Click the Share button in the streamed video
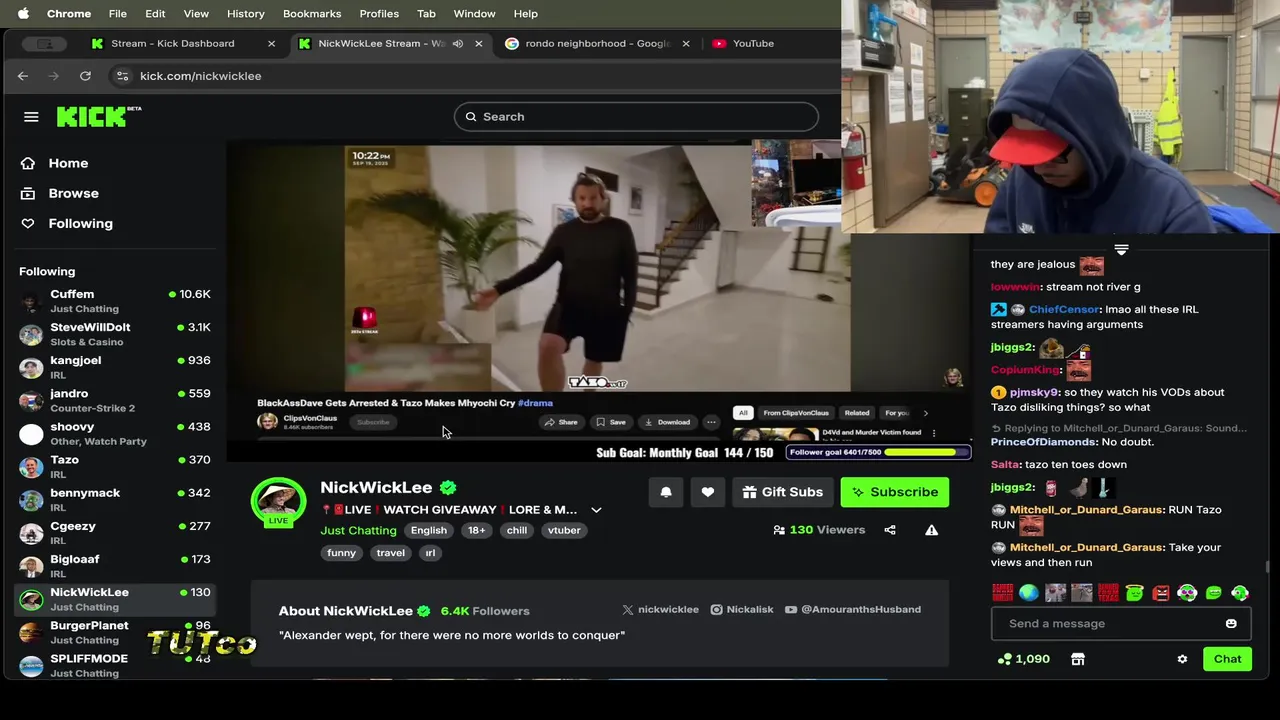Image resolution: width=1280 pixels, height=720 pixels. [561, 422]
